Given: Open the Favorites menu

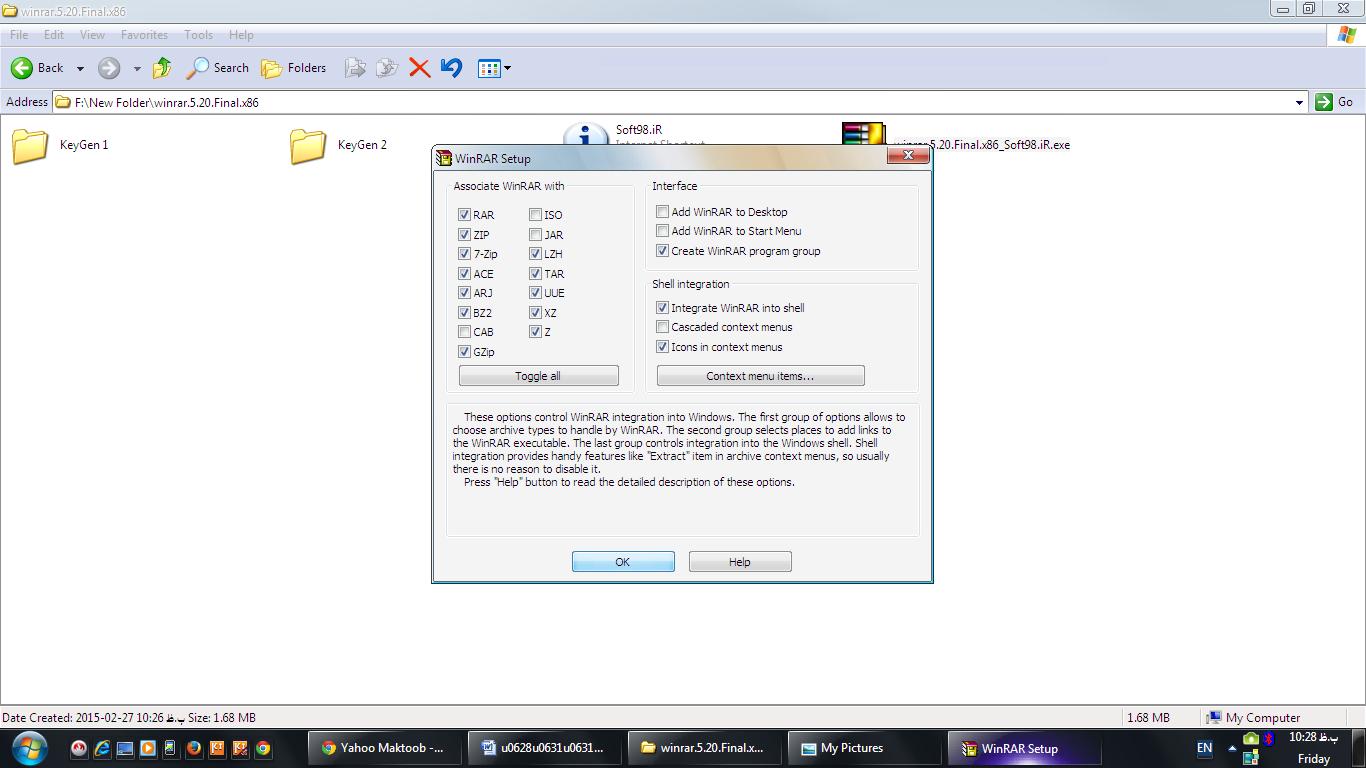Looking at the screenshot, I should [x=144, y=34].
